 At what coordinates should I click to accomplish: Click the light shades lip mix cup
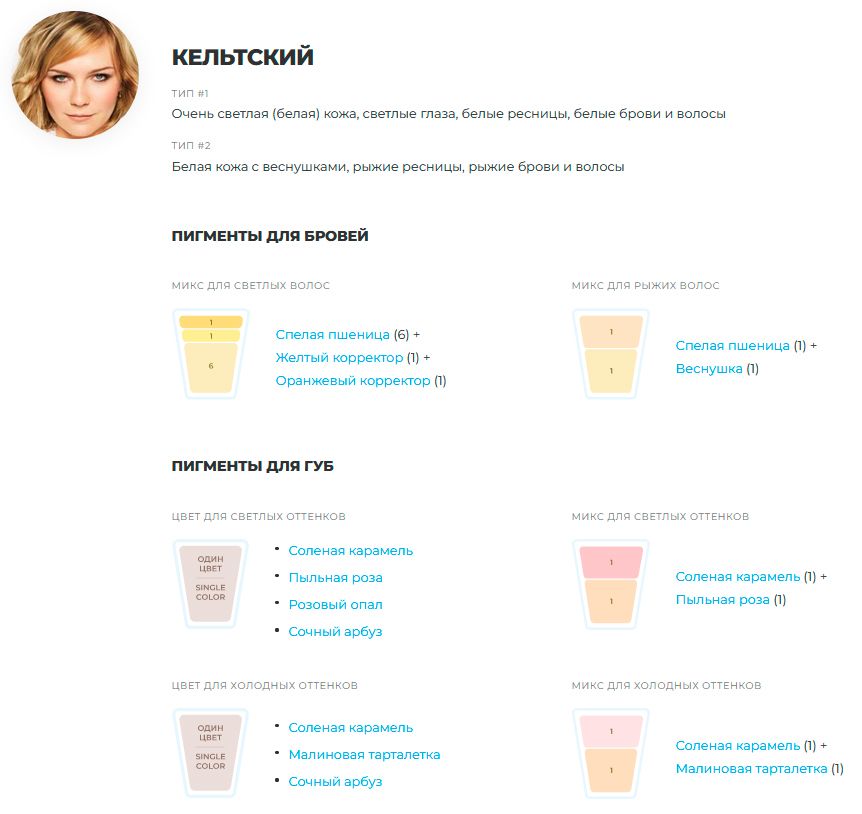click(x=611, y=584)
